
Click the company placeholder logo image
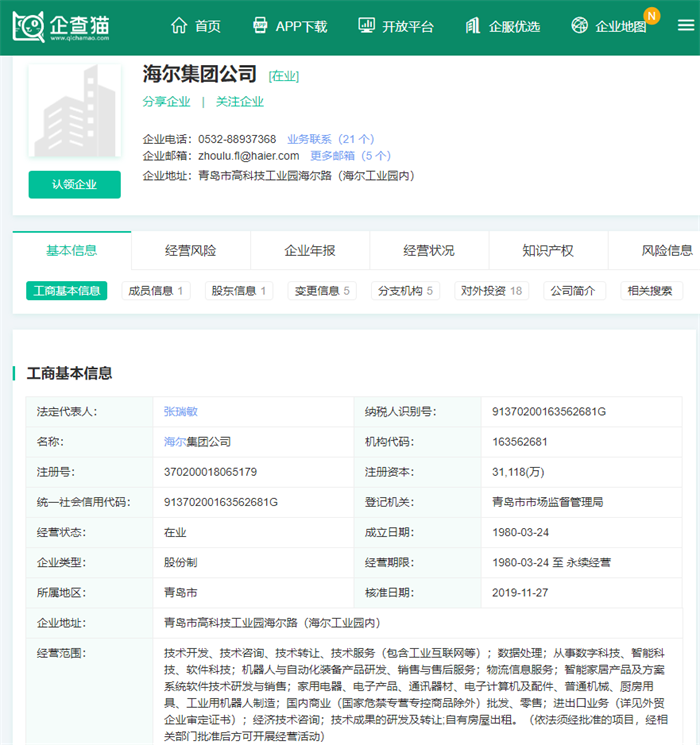coord(75,111)
